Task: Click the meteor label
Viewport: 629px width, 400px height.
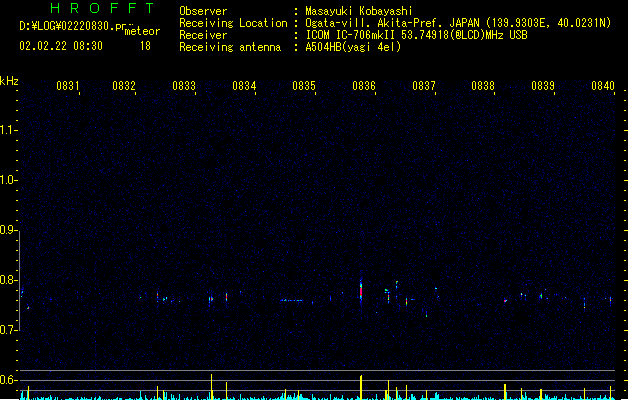Action: point(142,31)
